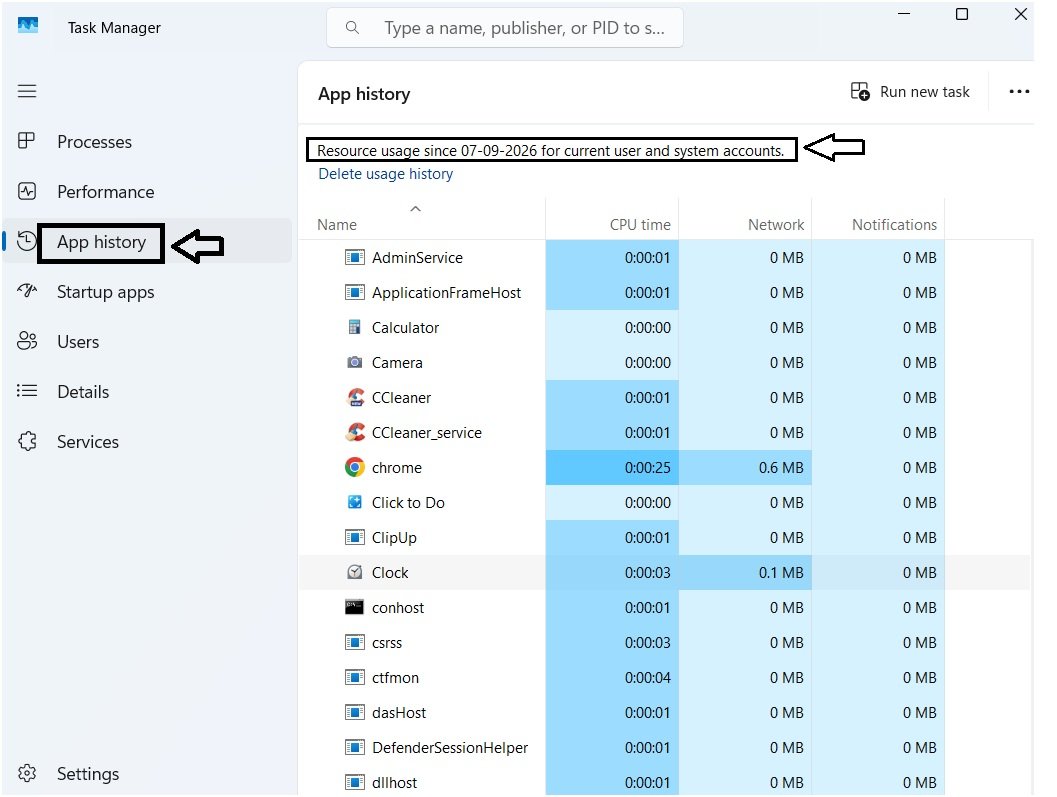
Task: Click the Settings gear icon
Action: tap(27, 773)
